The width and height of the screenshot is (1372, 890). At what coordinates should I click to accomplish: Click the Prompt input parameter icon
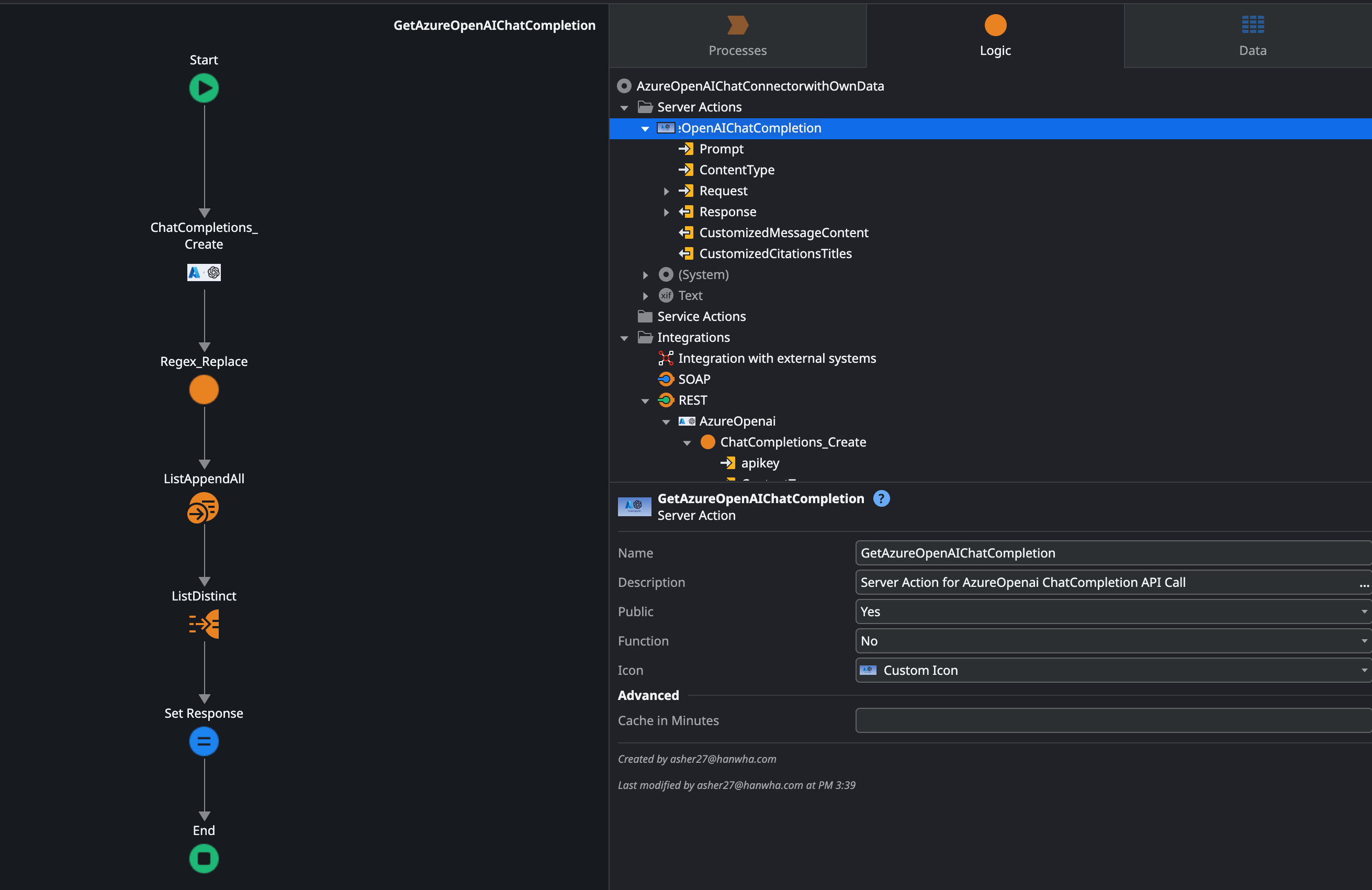(x=686, y=149)
